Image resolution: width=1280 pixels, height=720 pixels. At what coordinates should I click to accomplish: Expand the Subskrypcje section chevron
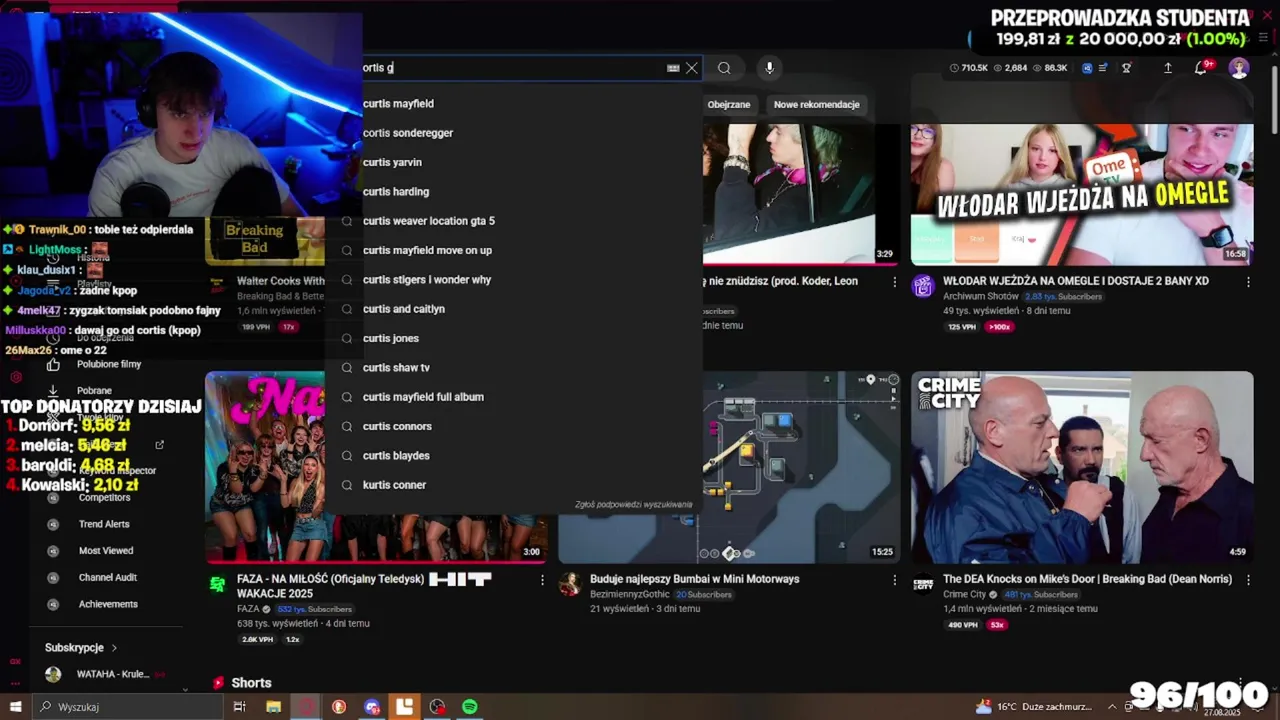[x=114, y=648]
